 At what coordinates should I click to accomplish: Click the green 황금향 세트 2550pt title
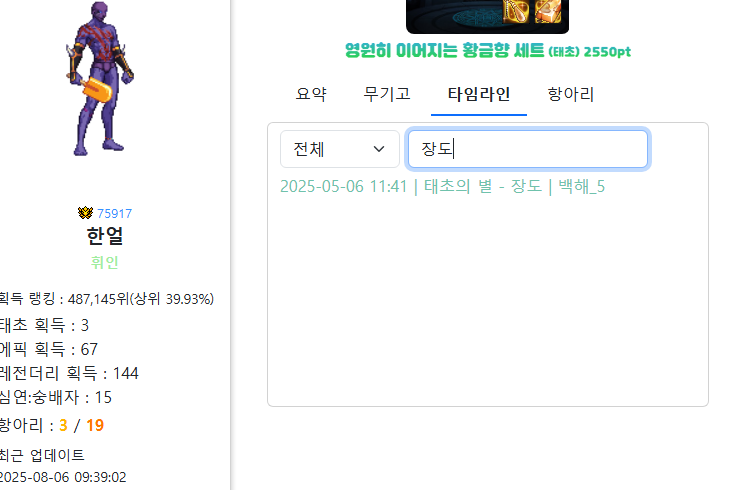(x=488, y=50)
